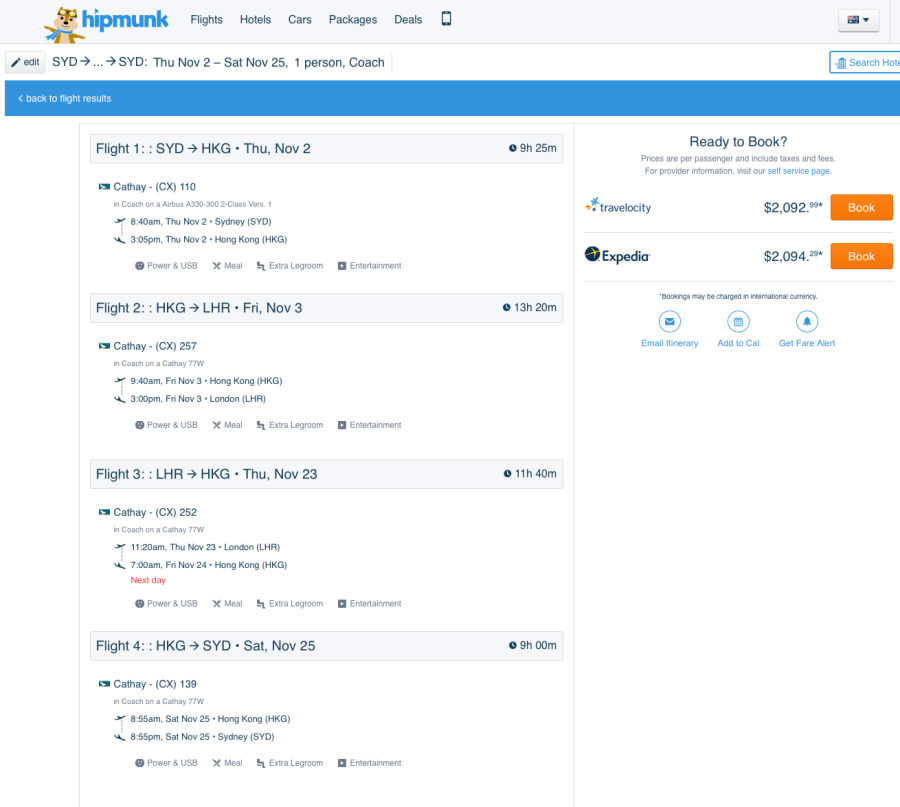Click the Expedia logo
The image size is (900, 807).
[x=617, y=256]
